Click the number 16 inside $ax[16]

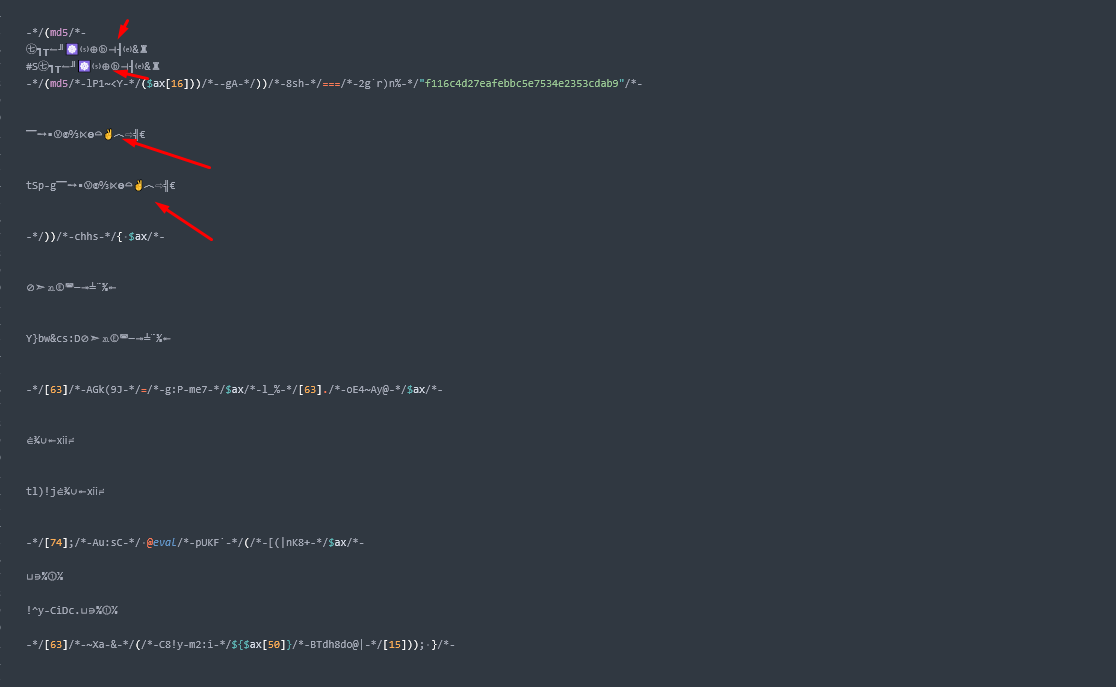177,83
